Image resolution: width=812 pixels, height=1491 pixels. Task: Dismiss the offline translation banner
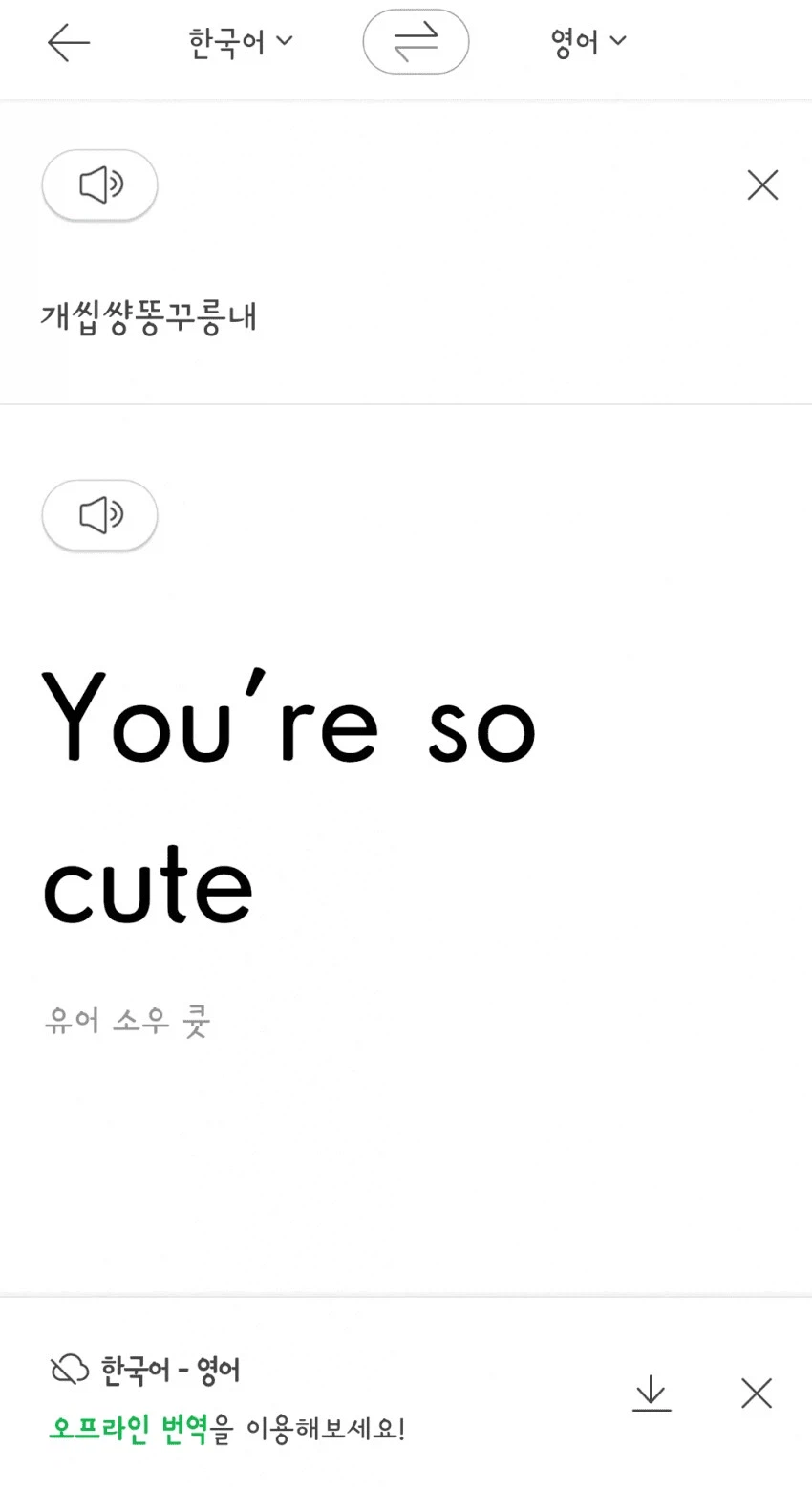(756, 1393)
